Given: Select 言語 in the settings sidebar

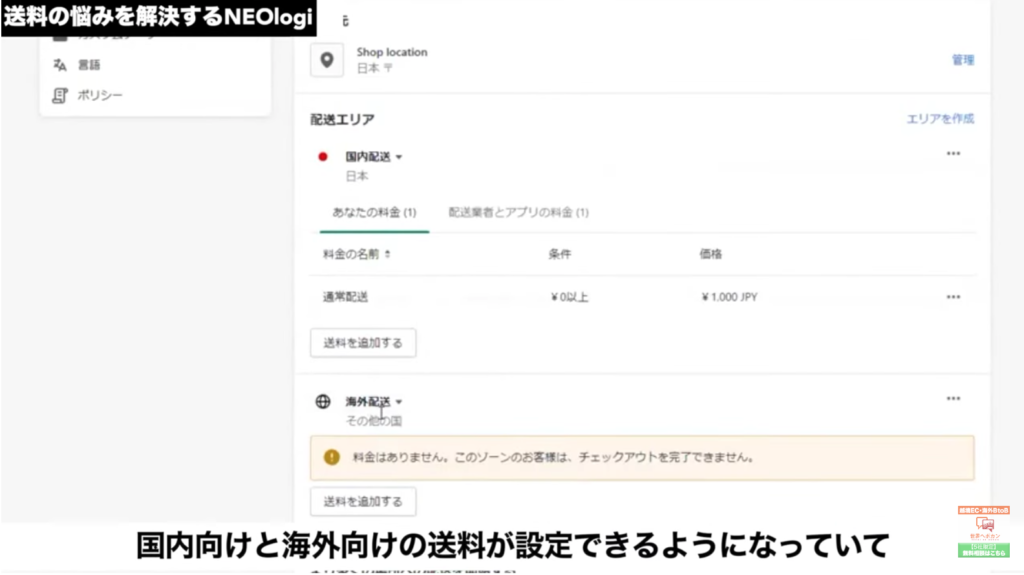Looking at the screenshot, I should click(x=89, y=65).
